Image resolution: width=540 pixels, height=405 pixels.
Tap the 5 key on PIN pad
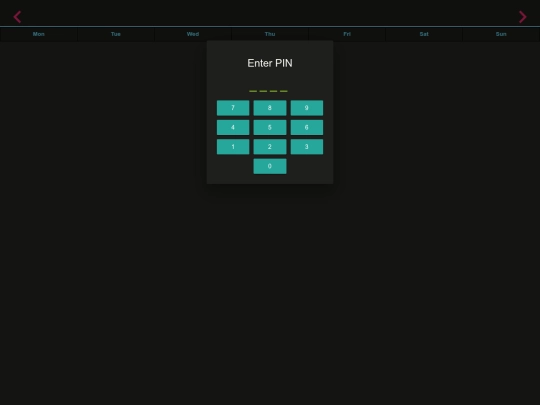[270, 127]
